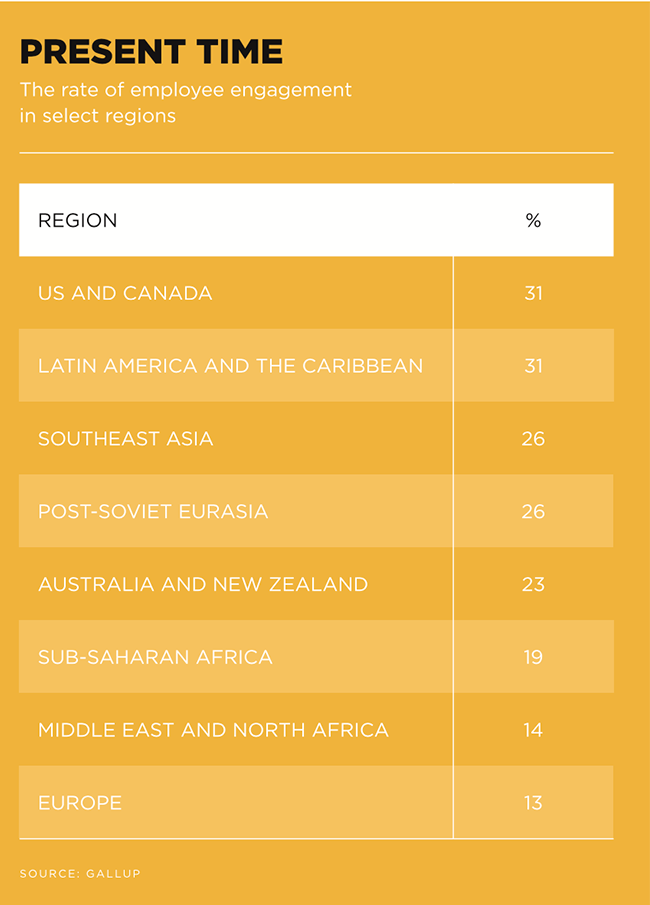
Task: Click the EUROPE row label
Action: click(80, 803)
